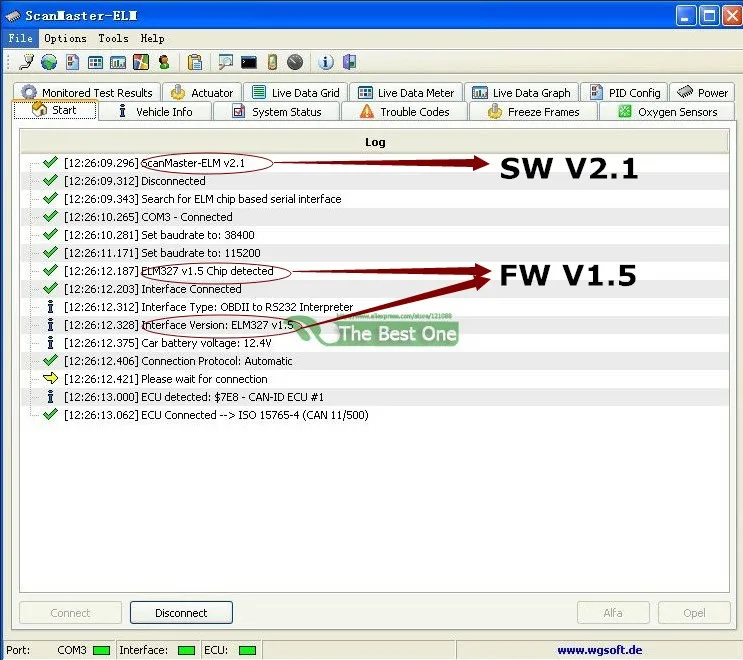
Task: Open the www.wgsoft.de link
Action: coord(599,650)
